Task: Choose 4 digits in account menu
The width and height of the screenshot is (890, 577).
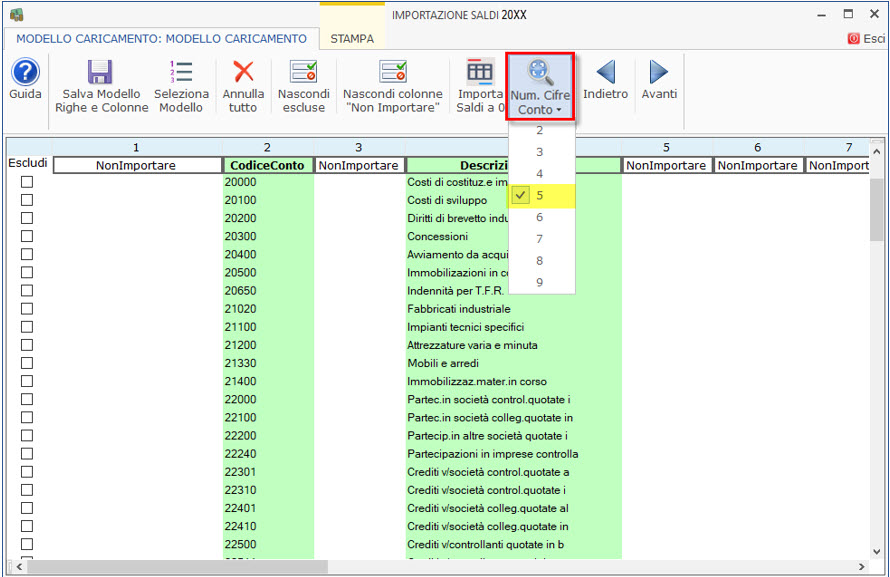Action: [541, 174]
